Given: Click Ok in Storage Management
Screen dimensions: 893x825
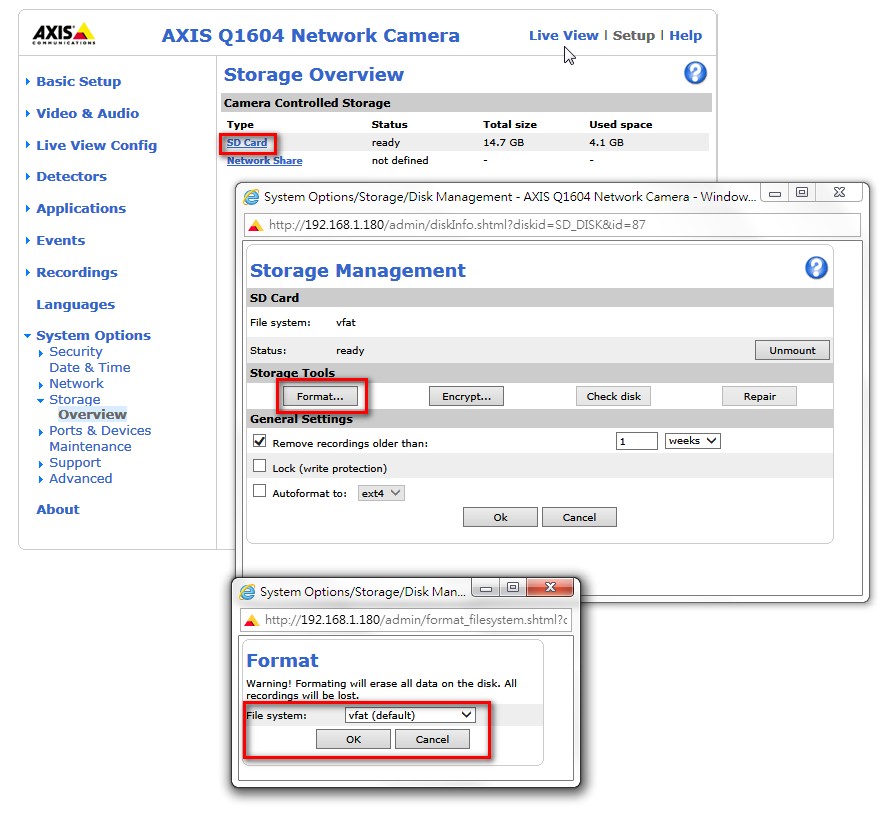Looking at the screenshot, I should click(500, 517).
